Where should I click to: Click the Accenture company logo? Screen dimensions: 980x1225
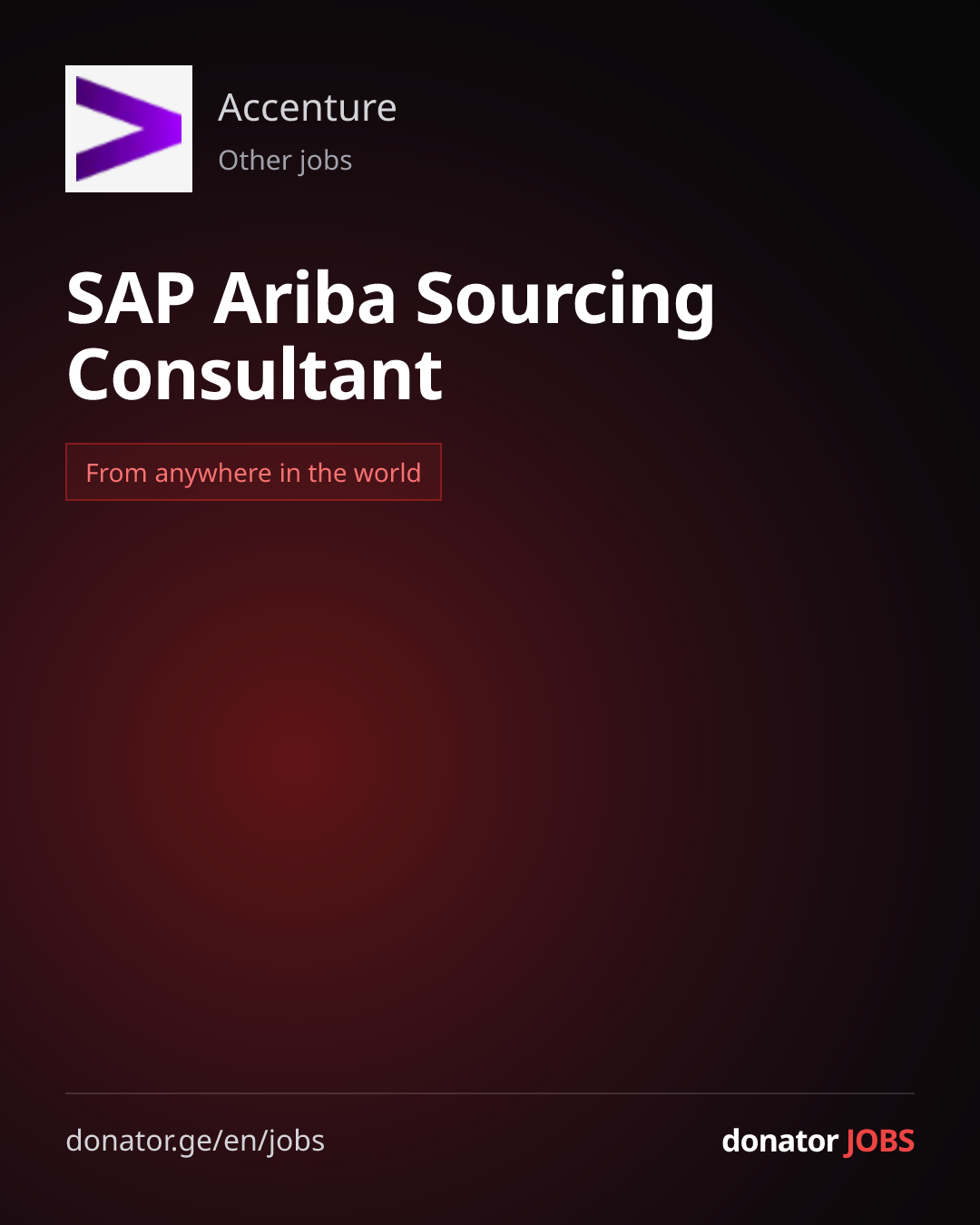[129, 129]
